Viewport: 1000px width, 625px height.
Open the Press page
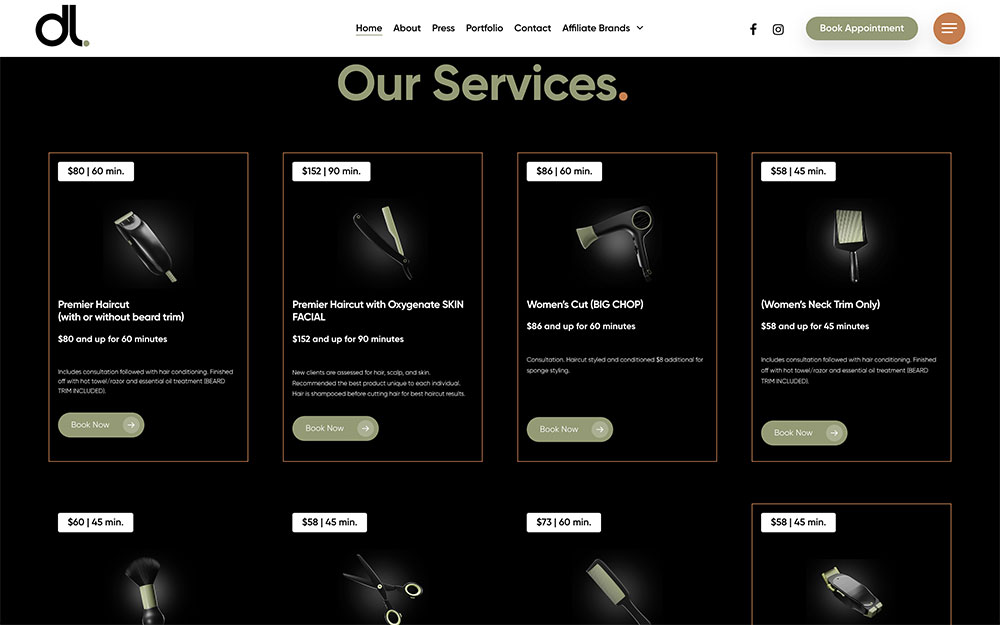pyautogui.click(x=443, y=28)
